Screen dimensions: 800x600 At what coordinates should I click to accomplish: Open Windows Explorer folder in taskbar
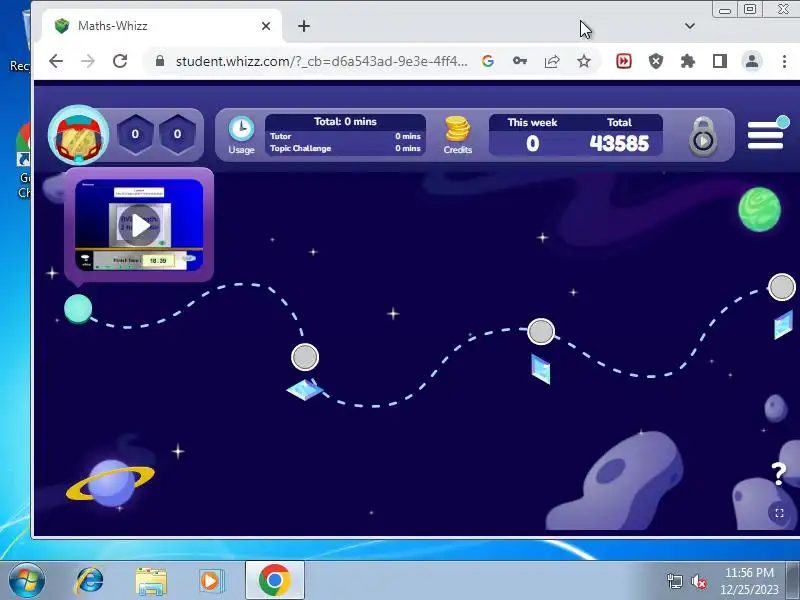coord(151,581)
